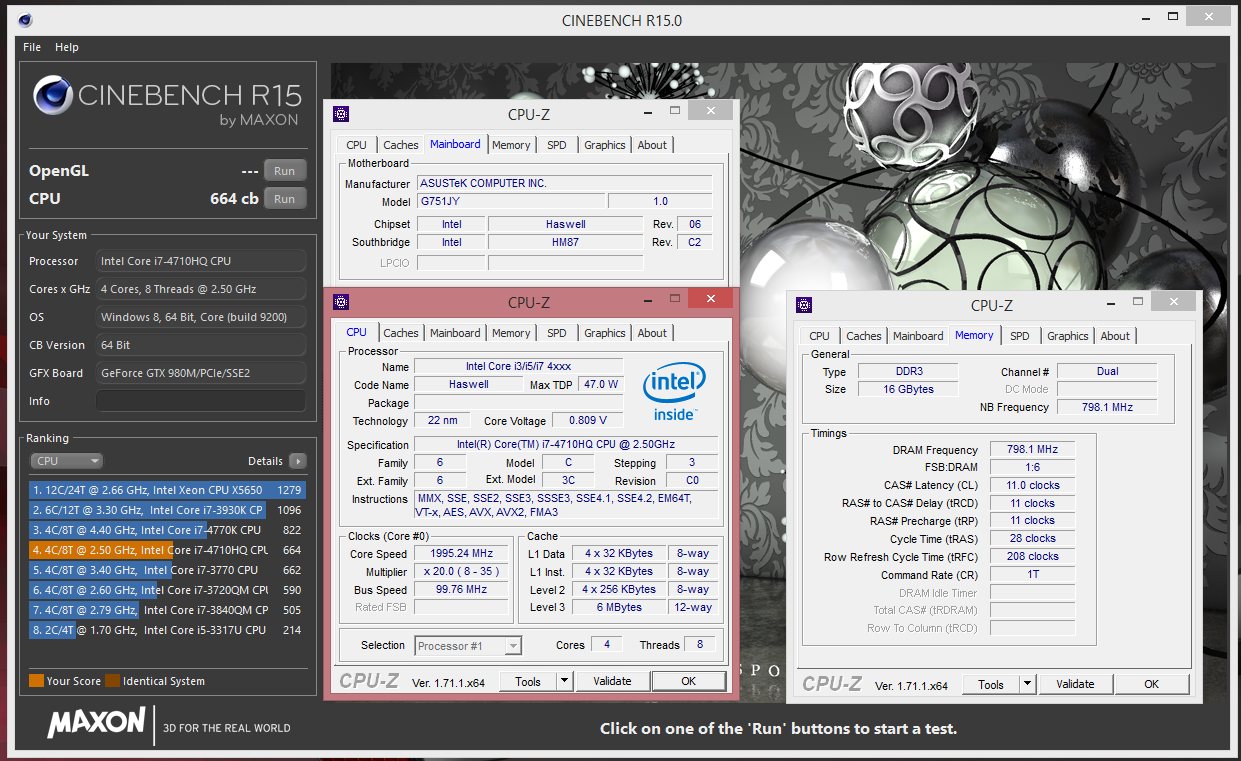Open CPU tab in CPU-Z Memory window

click(820, 336)
